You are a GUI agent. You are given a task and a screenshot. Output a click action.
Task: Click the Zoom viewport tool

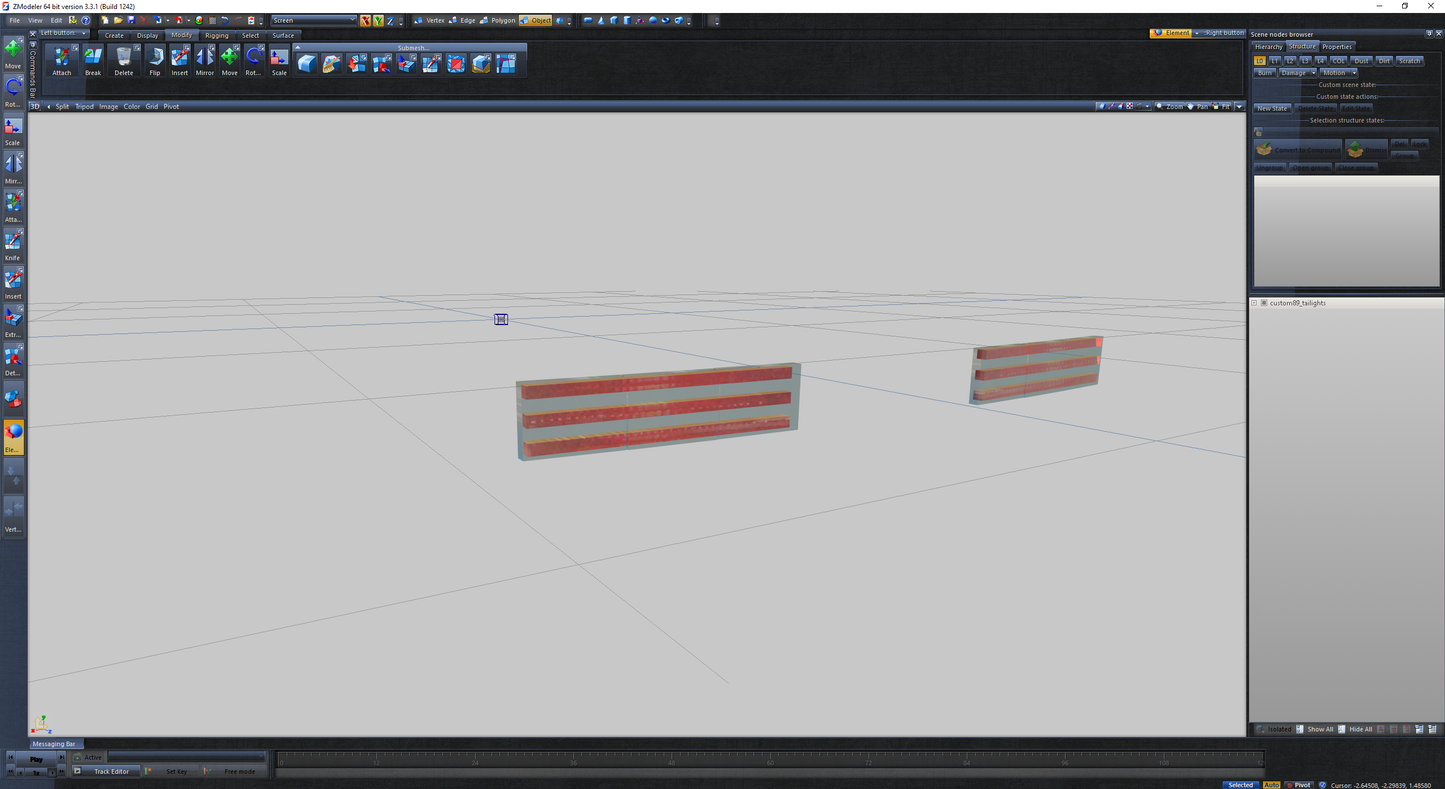coord(1169,106)
